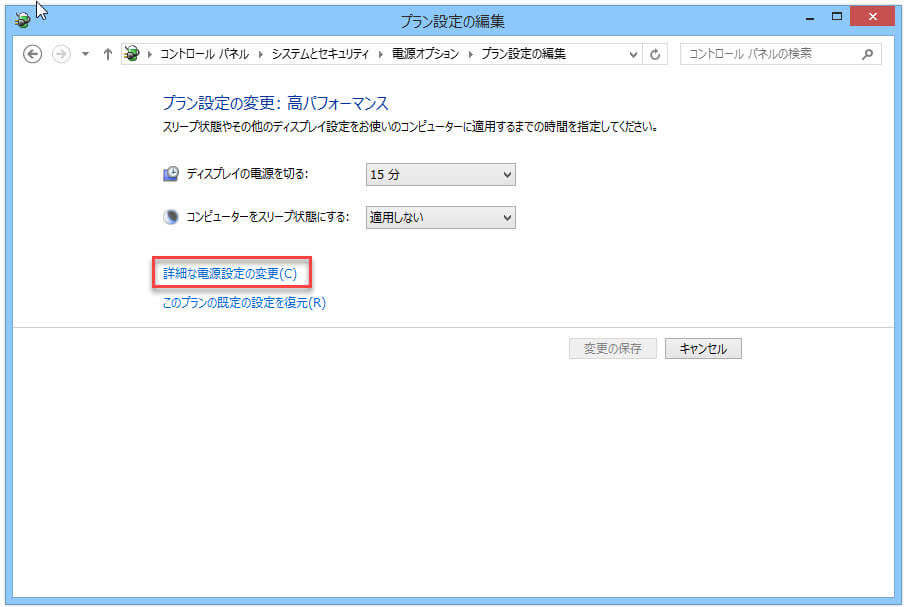The image size is (904, 607).
Task: Refresh the page with the refresh icon
Action: pos(655,55)
